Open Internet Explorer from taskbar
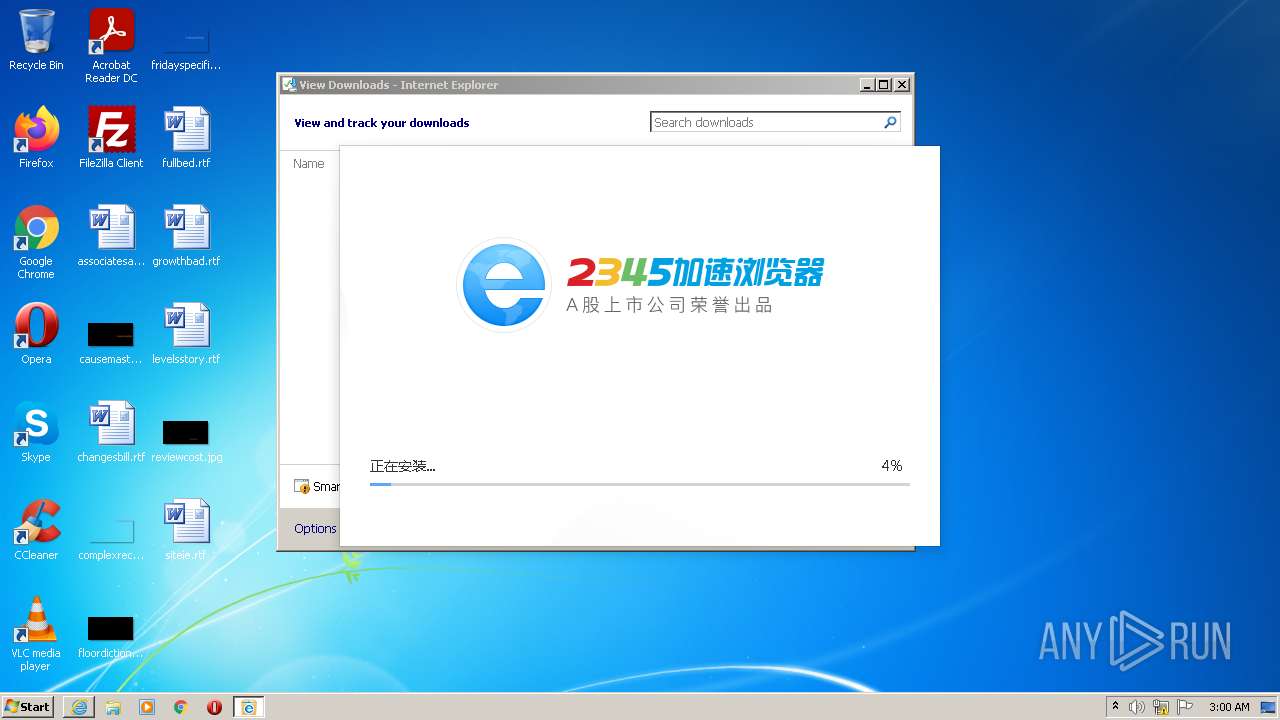1280x720 pixels. 79,707
